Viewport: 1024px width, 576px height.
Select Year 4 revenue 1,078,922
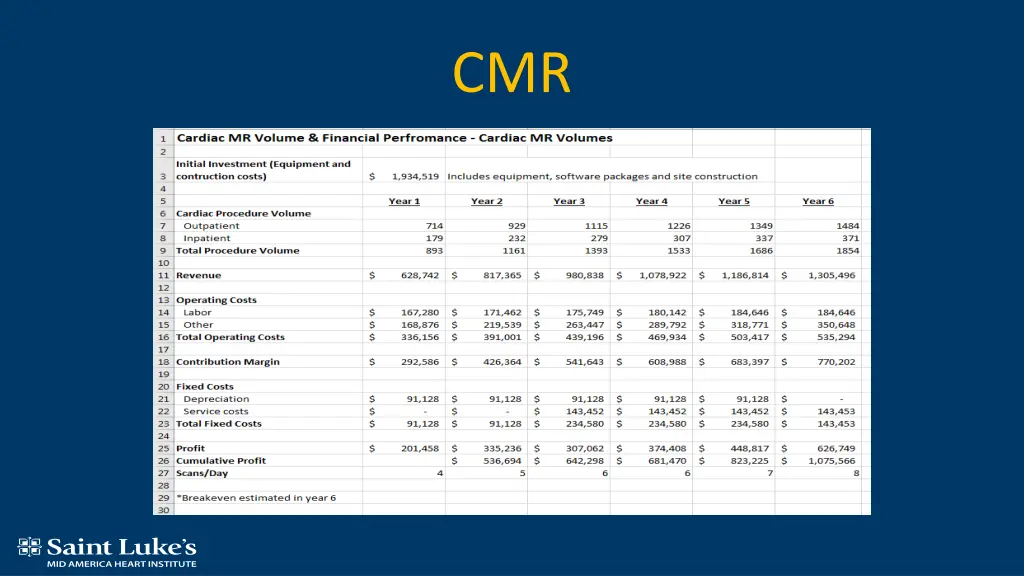[x=663, y=276]
